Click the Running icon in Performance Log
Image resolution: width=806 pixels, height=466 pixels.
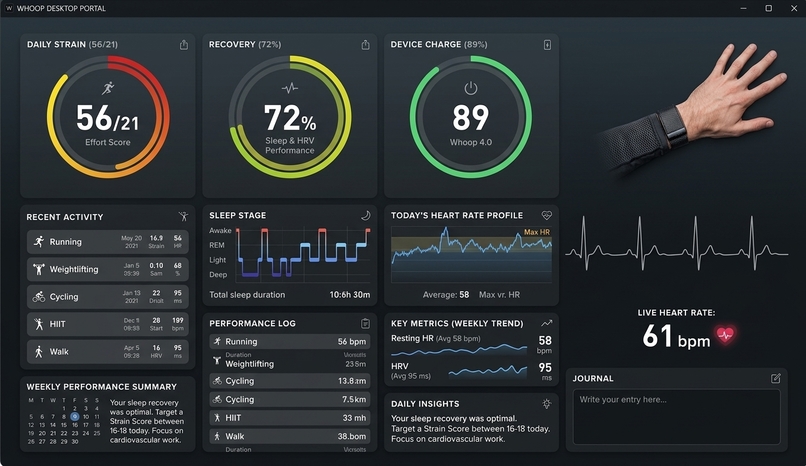217,341
